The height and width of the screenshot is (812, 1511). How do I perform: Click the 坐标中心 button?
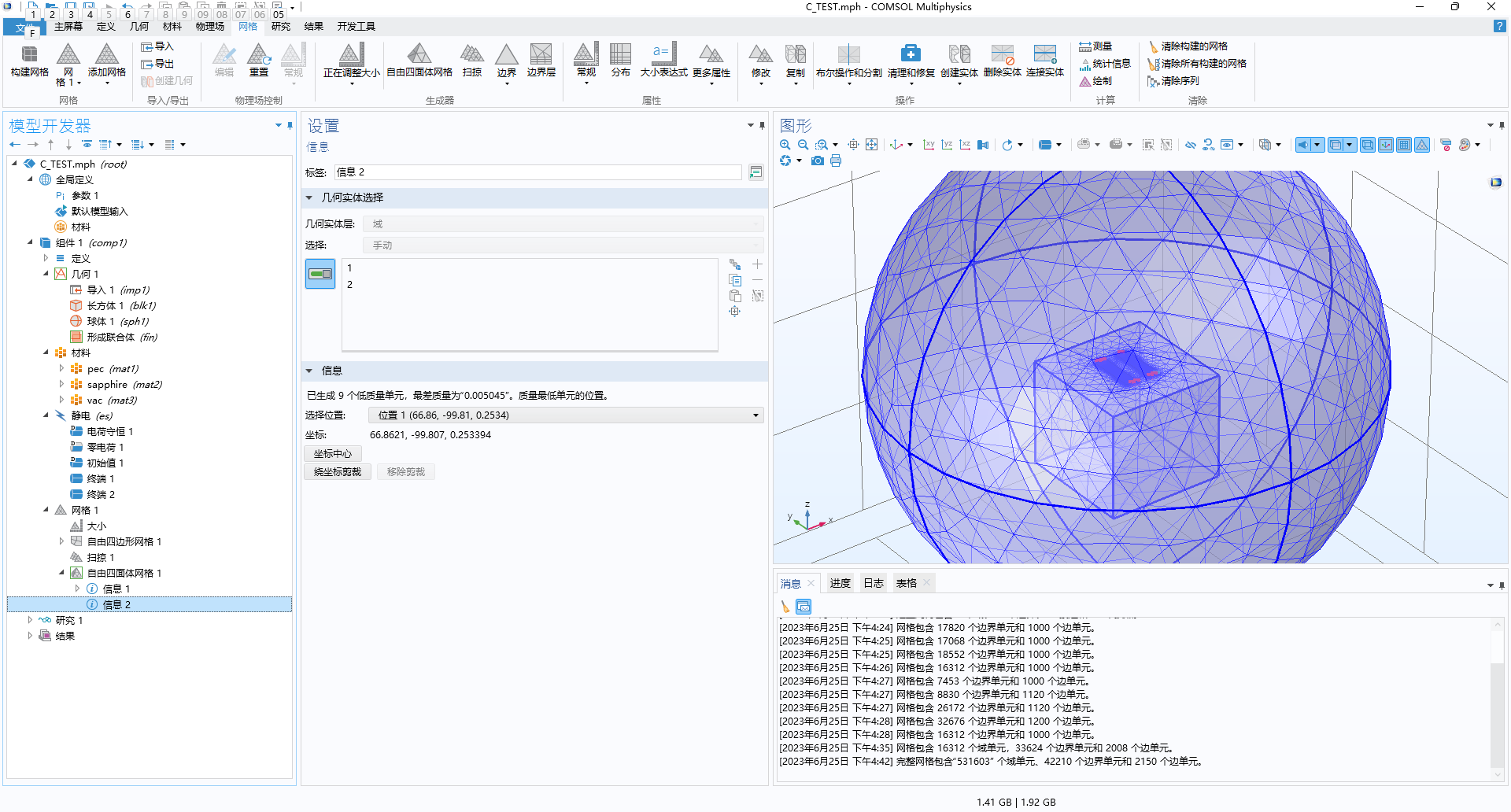333,454
